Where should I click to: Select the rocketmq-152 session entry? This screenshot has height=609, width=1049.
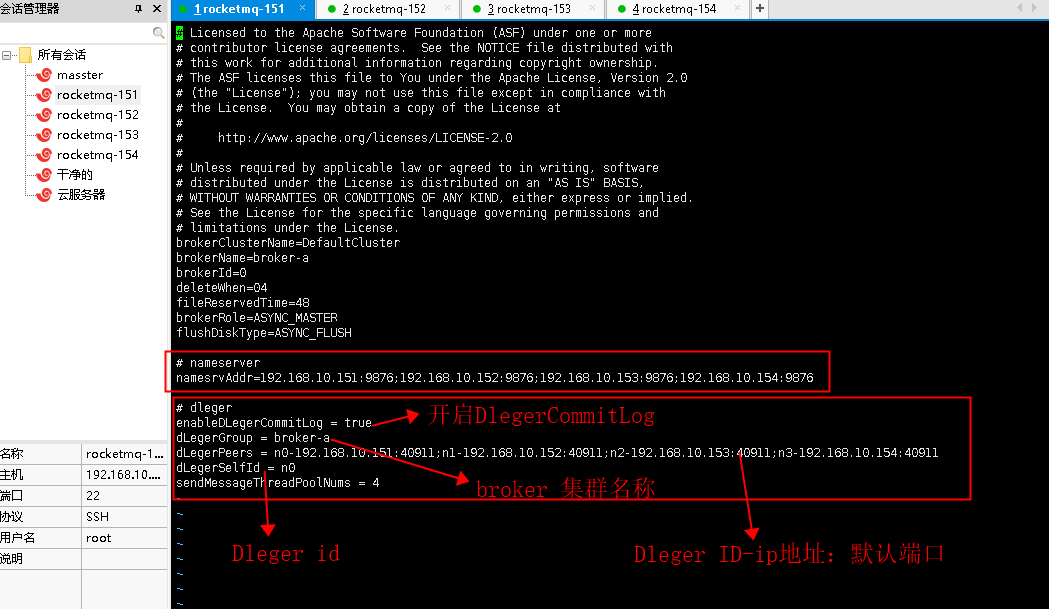[97, 115]
